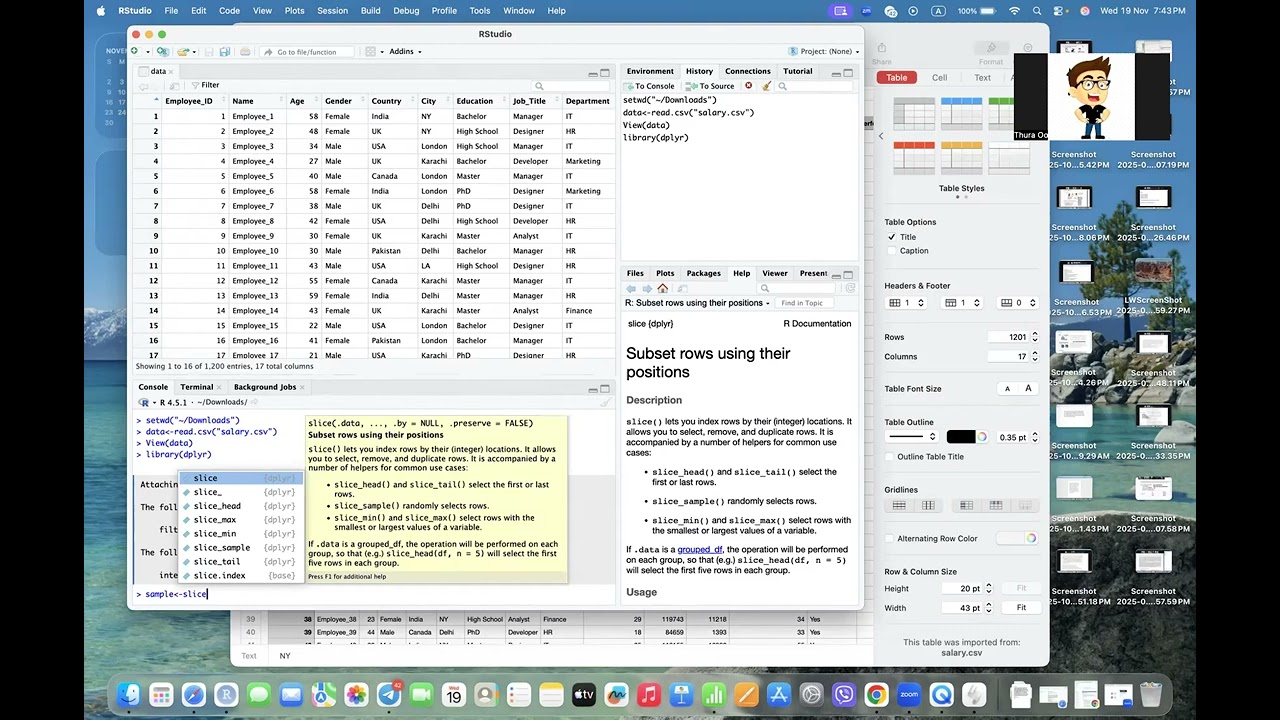Open Help topic title dropdown arrow
The height and width of the screenshot is (720, 1280).
coord(767,303)
